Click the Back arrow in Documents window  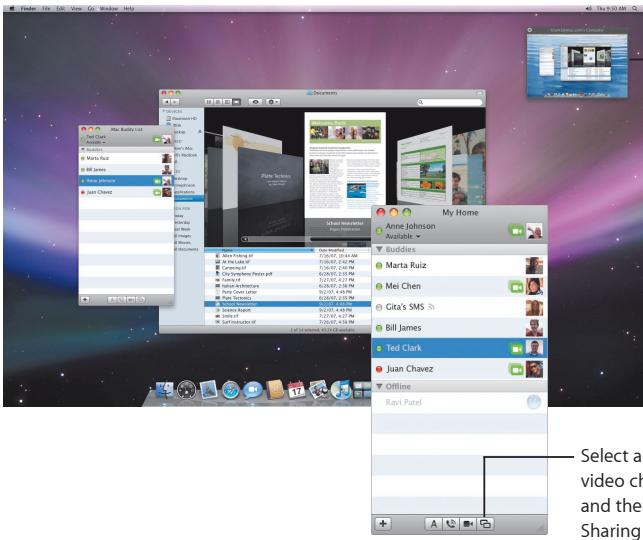166,102
